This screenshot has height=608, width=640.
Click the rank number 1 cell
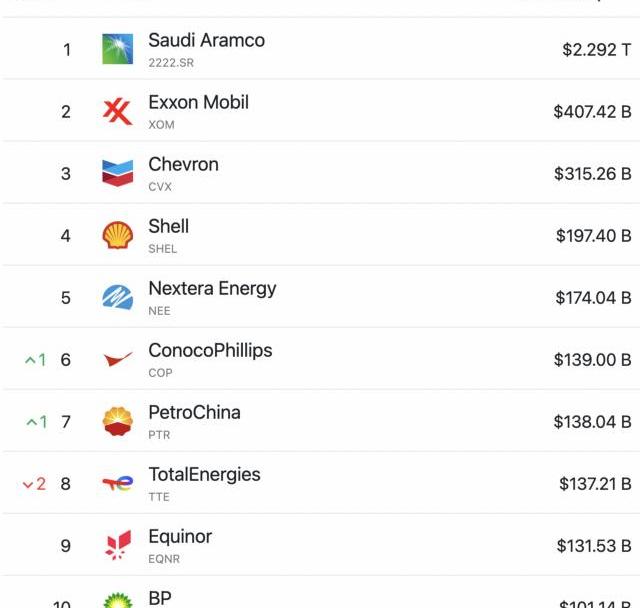67,50
